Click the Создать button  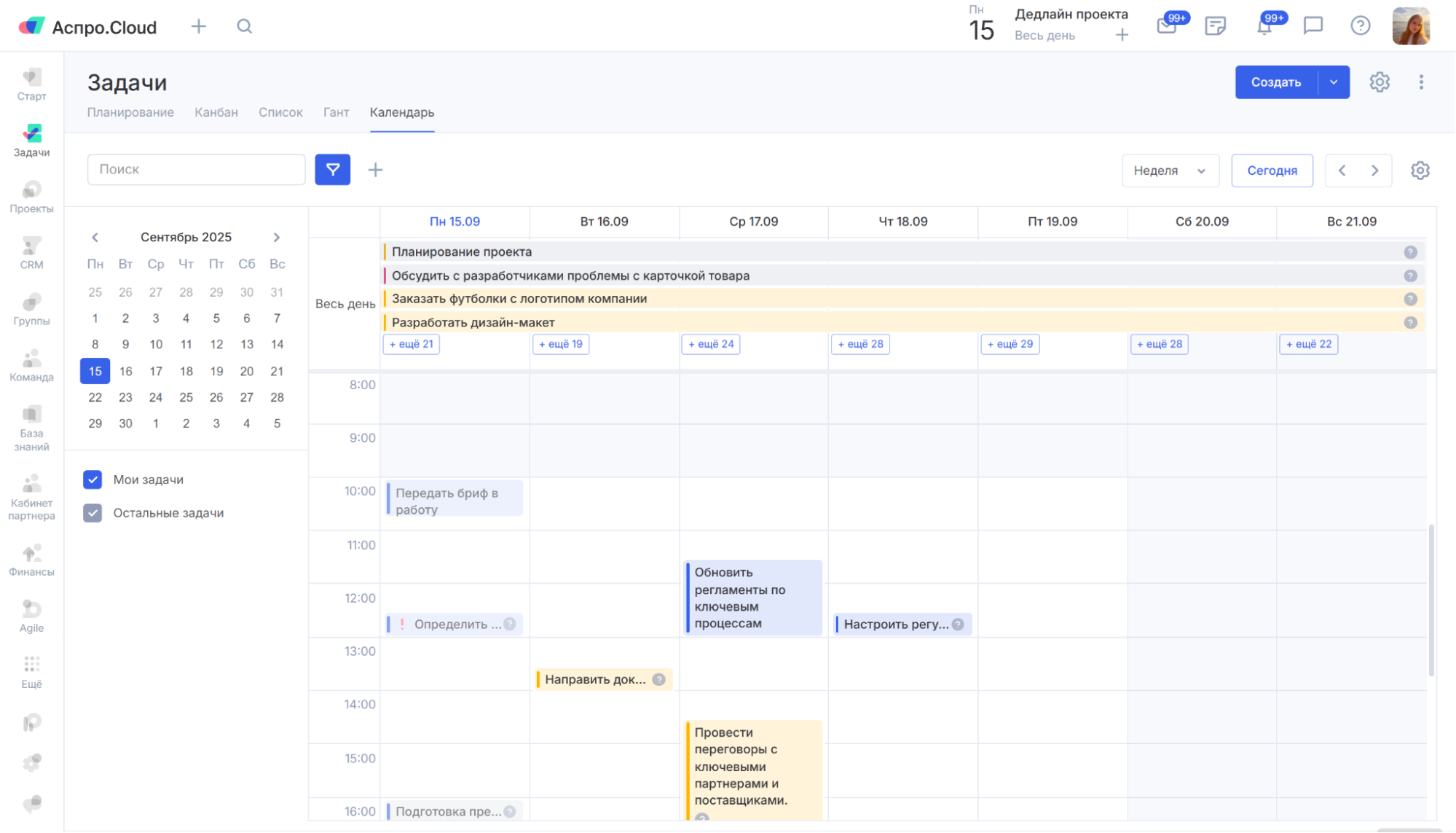(1276, 82)
